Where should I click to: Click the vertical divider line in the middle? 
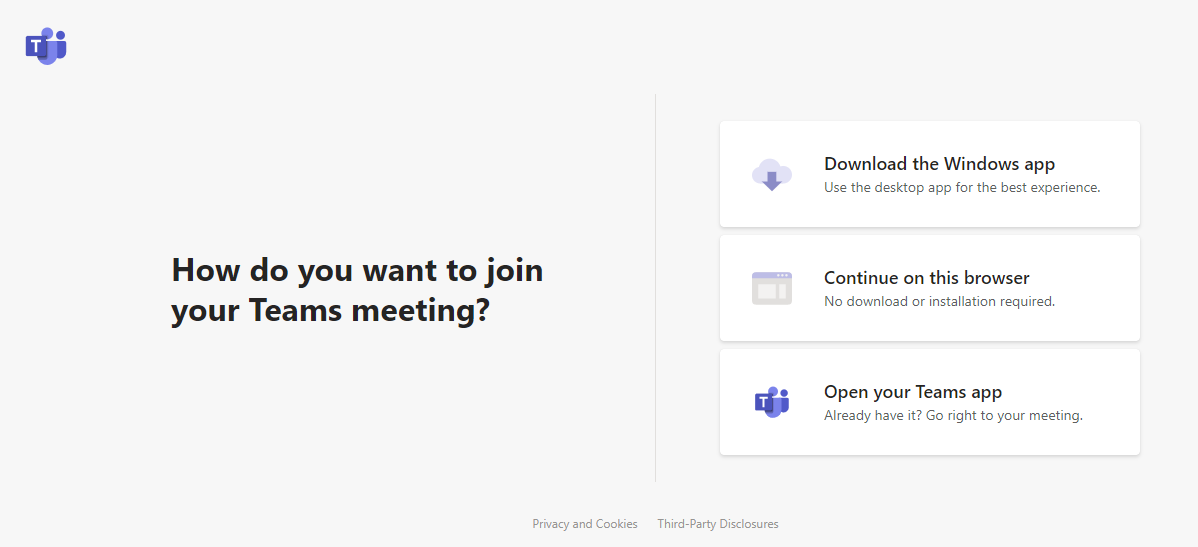(655, 288)
